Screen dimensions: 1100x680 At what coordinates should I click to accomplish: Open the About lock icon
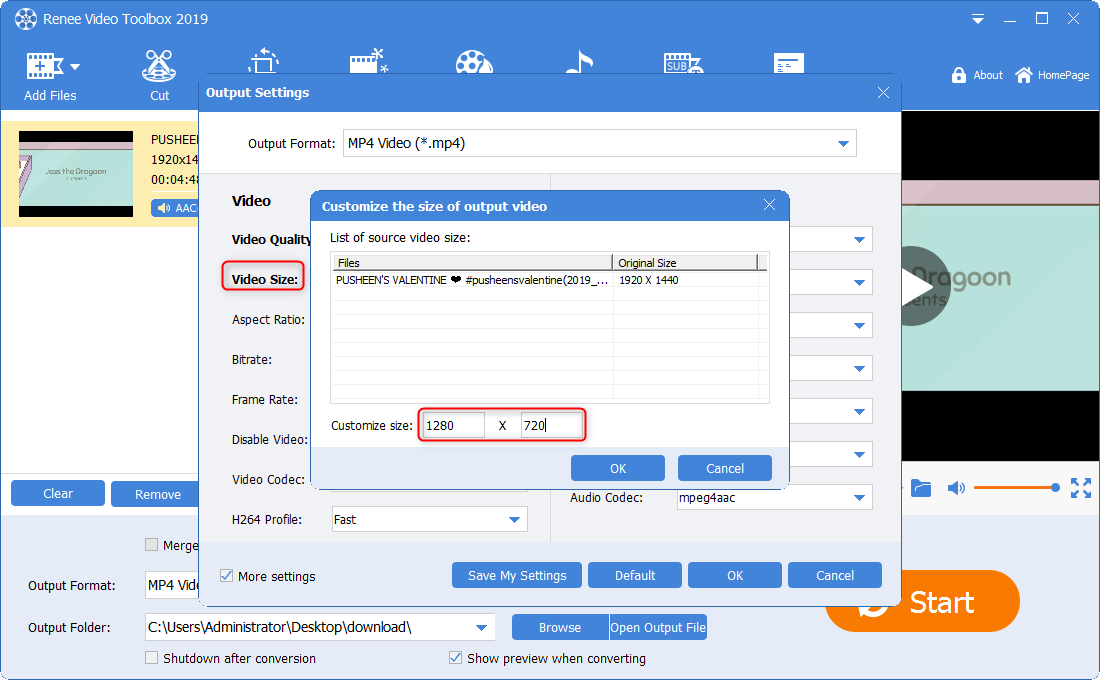pos(959,75)
